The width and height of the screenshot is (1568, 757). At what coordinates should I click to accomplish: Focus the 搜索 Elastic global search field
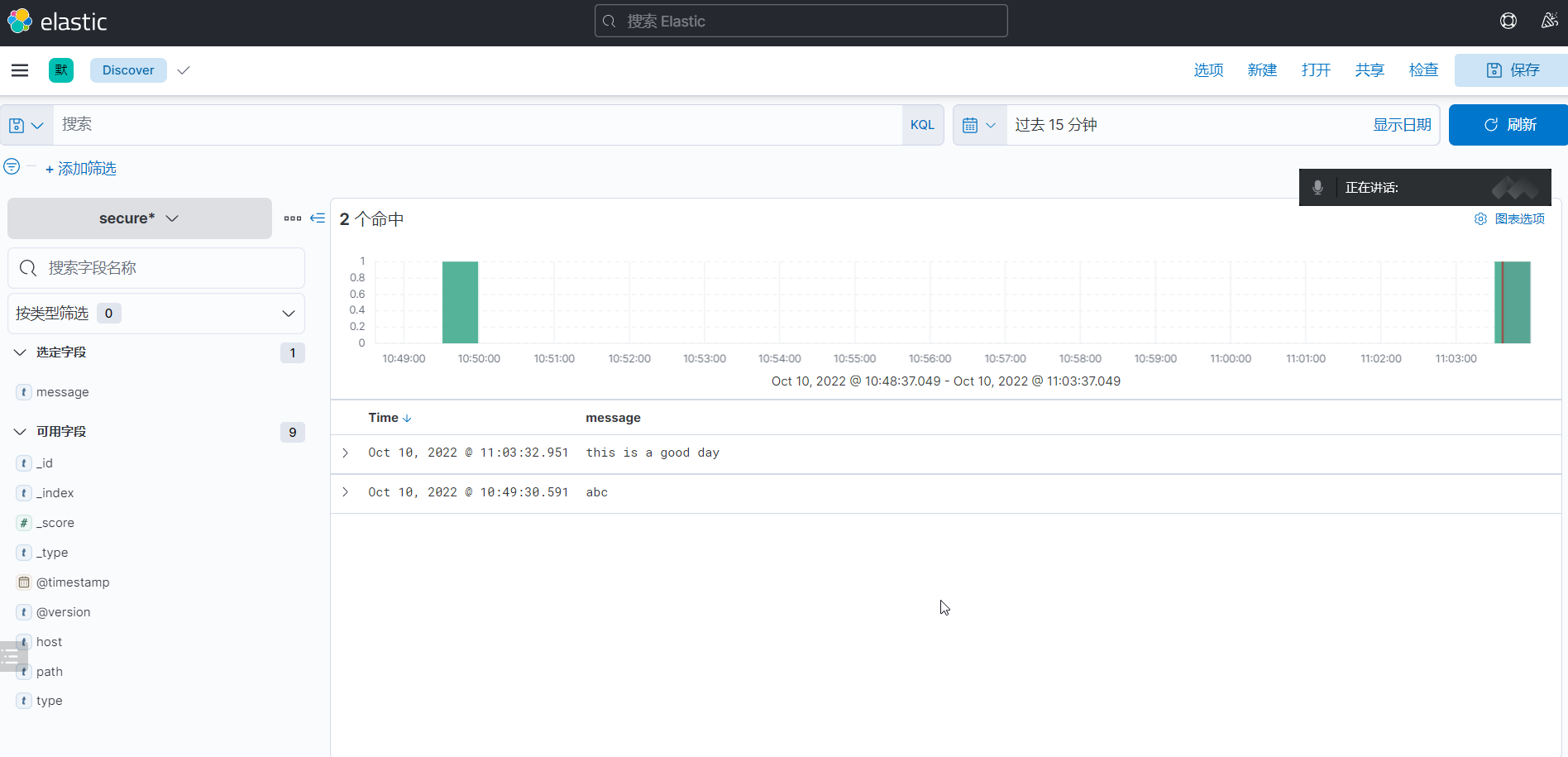[x=801, y=21]
